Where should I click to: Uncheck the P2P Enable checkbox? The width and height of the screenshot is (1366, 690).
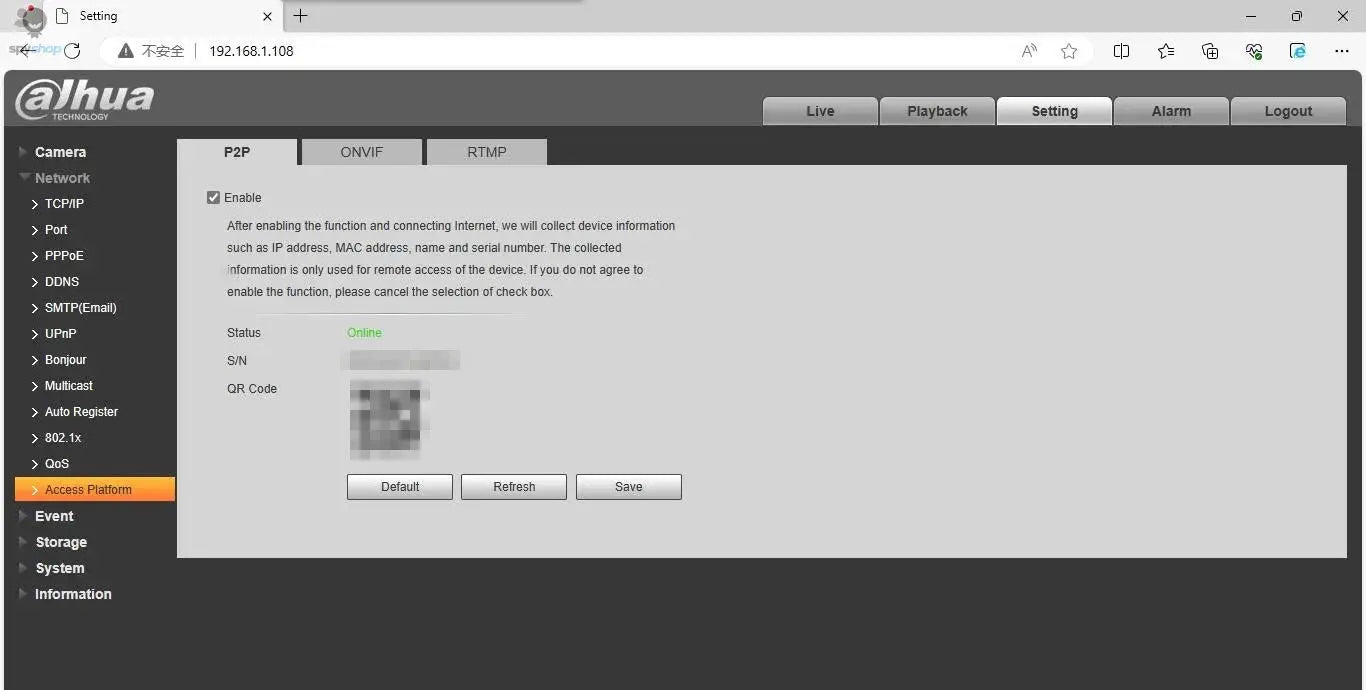pos(213,198)
